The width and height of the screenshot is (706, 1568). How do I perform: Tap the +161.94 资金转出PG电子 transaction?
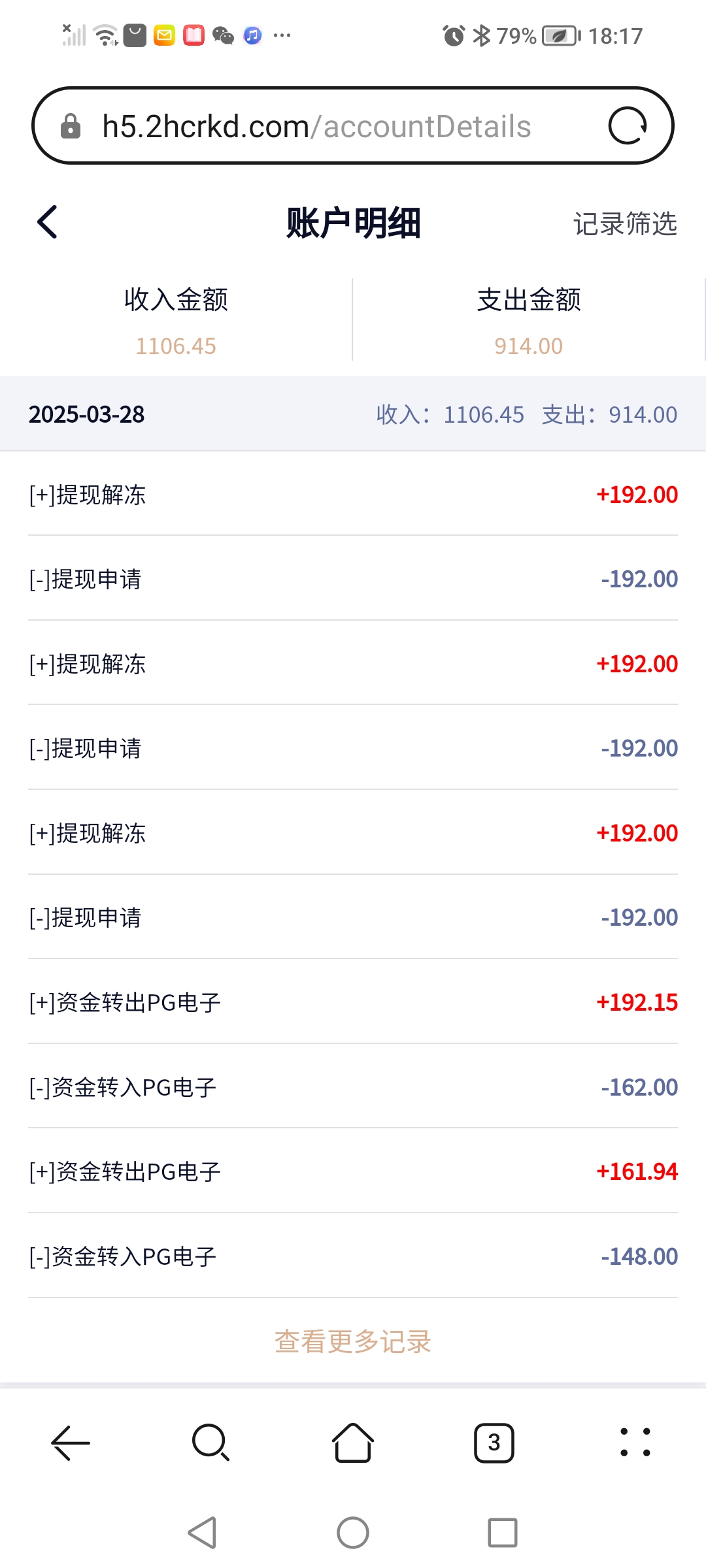click(x=353, y=1171)
